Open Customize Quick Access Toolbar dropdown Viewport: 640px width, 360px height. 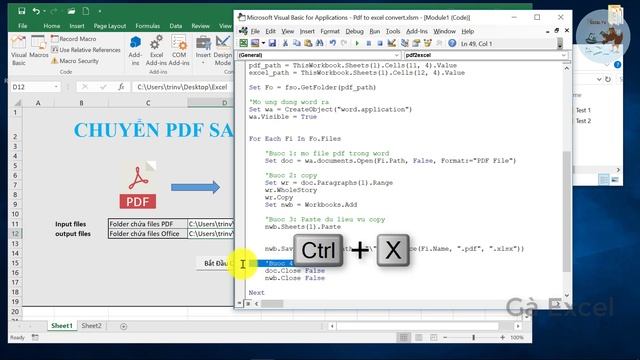coord(100,11)
